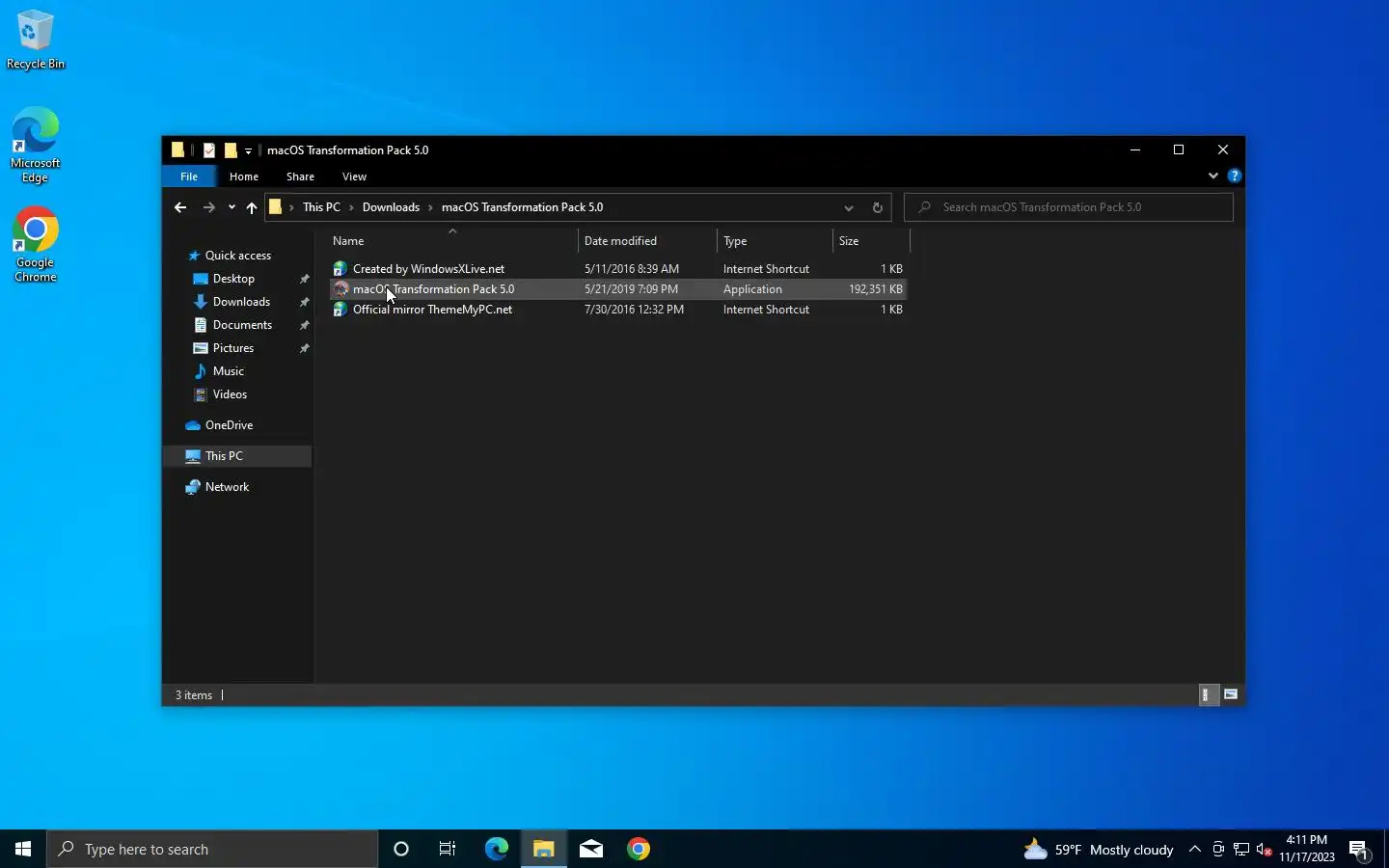Viewport: 1389px width, 868px height.
Task: Click the network tray icon
Action: tap(1241, 850)
